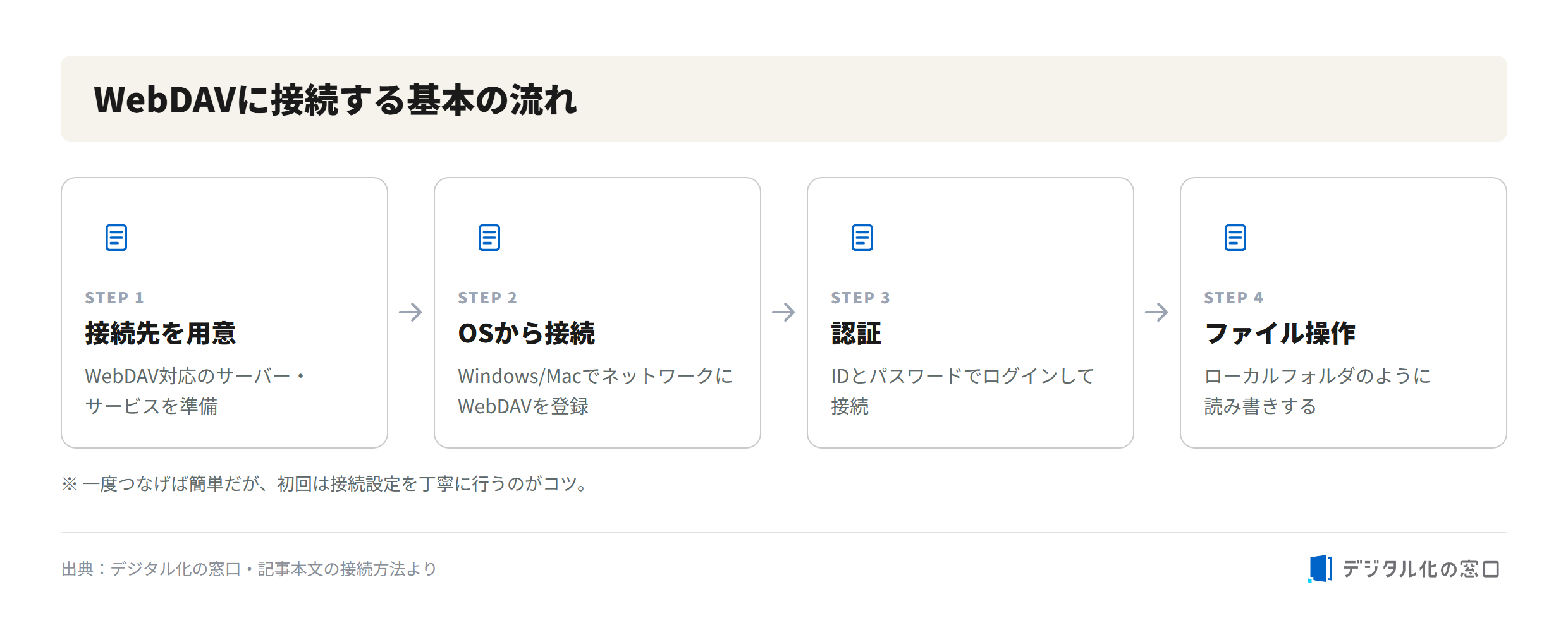The height and width of the screenshot is (642, 1568).
Task: Click the STEP 4 label
Action: pyautogui.click(x=1234, y=298)
